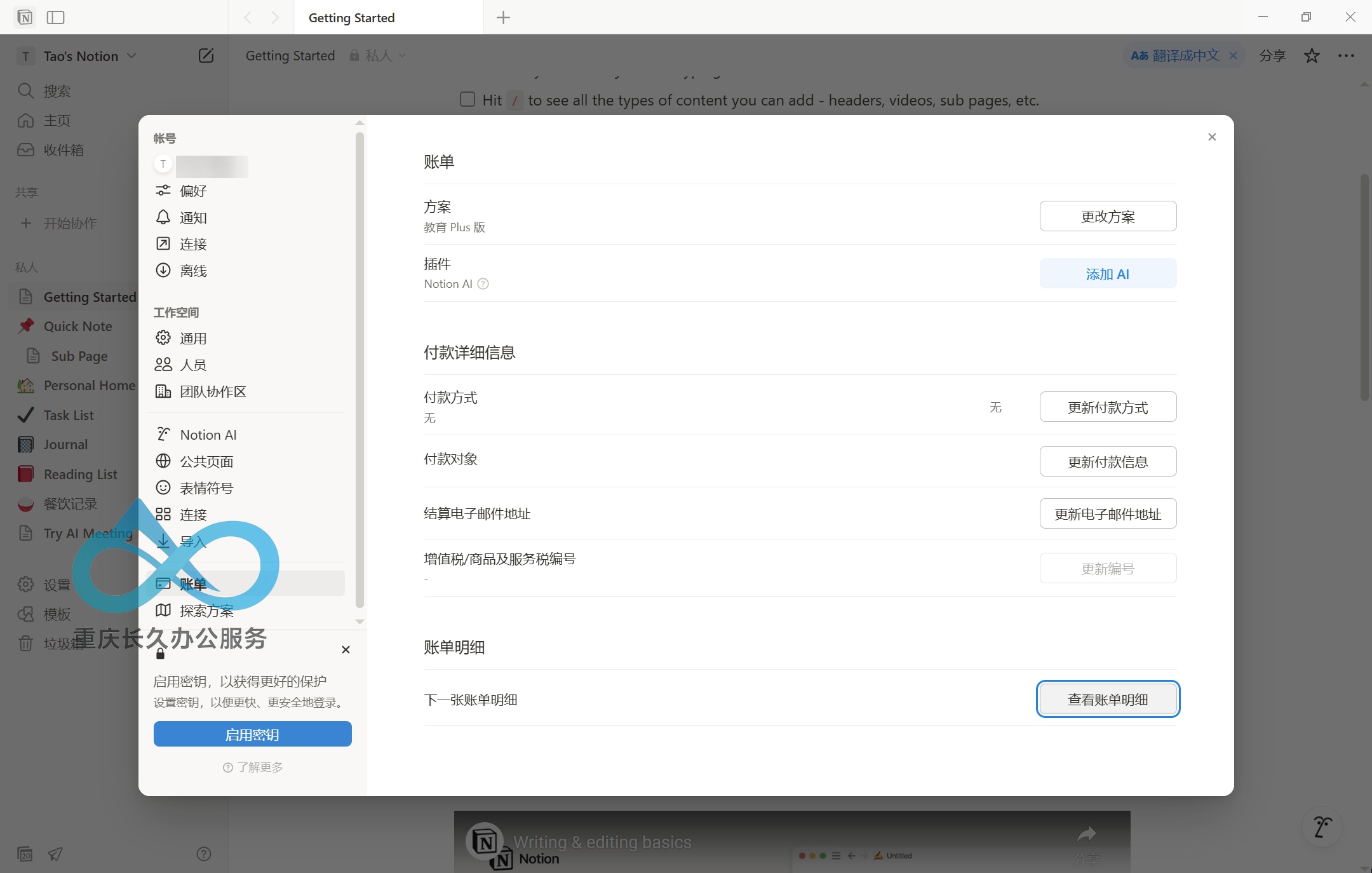Click the 更新付款信息 button
Viewport: 1372px width, 873px height.
click(x=1108, y=462)
